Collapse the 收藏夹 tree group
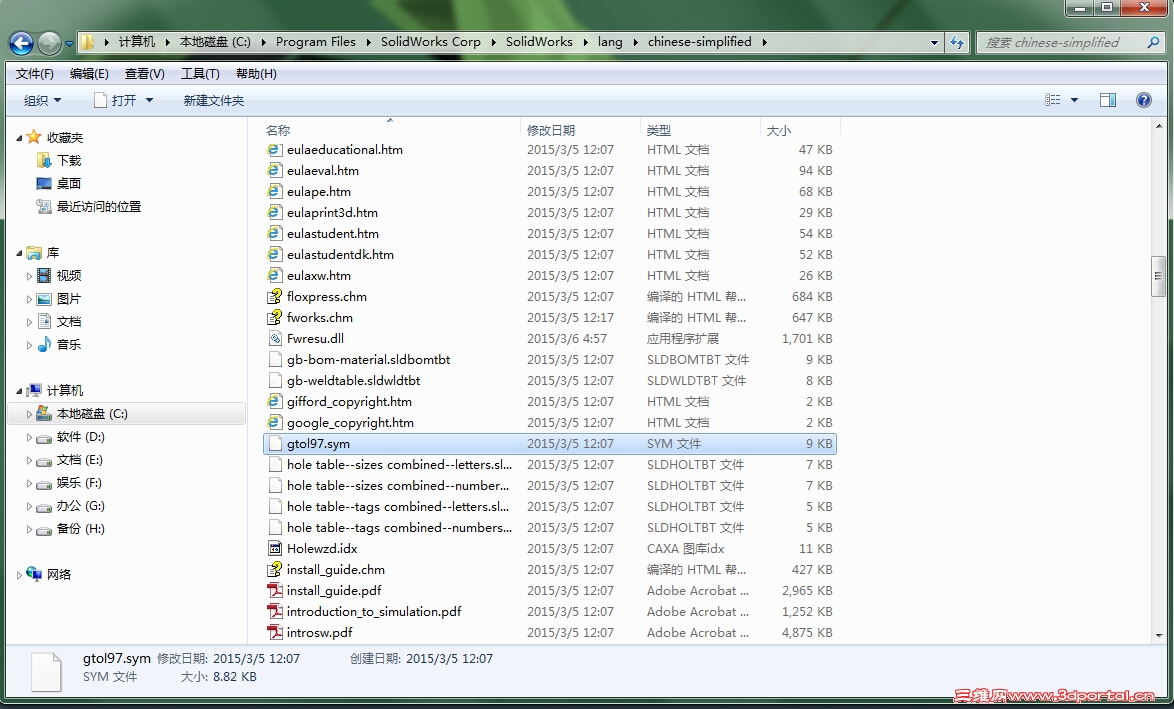The width and height of the screenshot is (1174, 709). [x=19, y=138]
